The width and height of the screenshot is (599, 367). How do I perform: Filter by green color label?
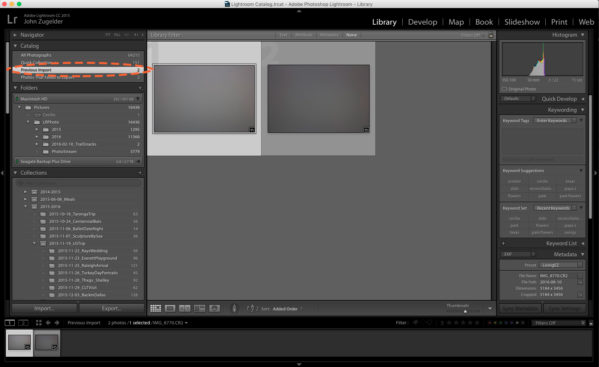point(501,323)
